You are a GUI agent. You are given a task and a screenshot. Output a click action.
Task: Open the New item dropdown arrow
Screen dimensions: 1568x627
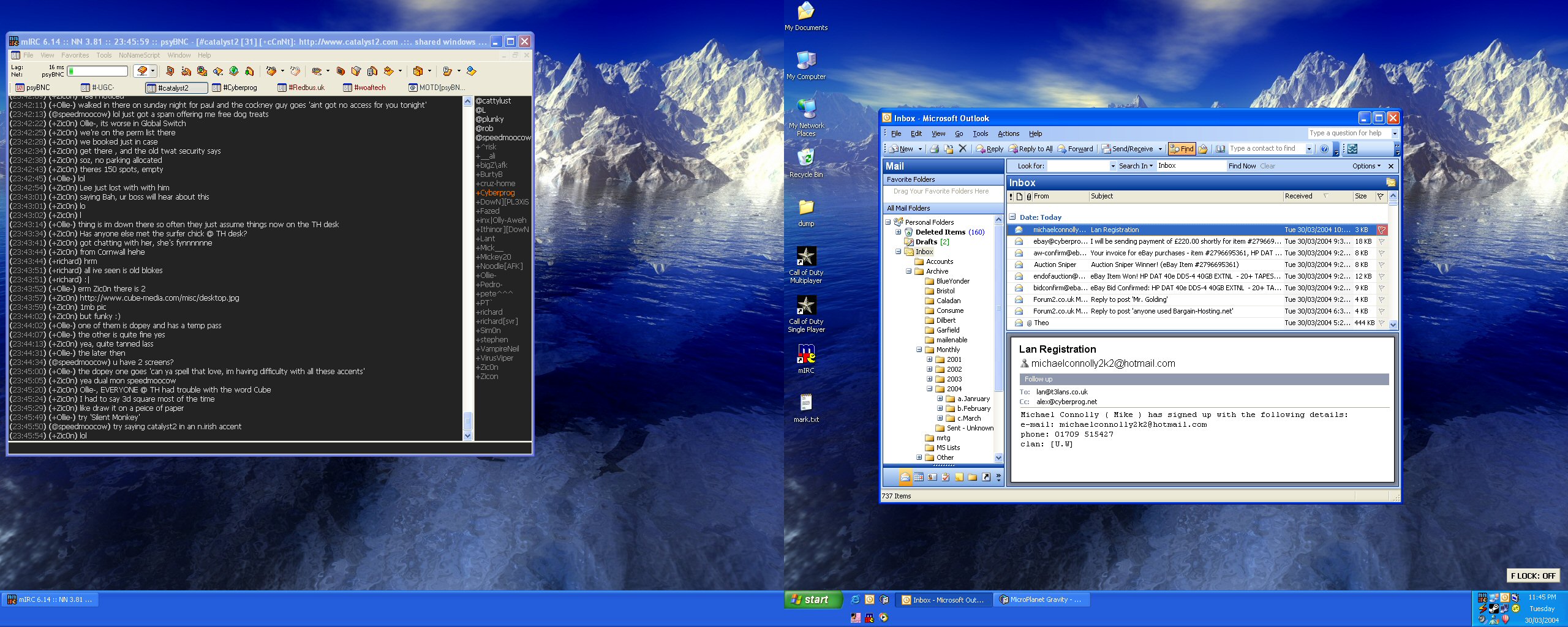[919, 149]
